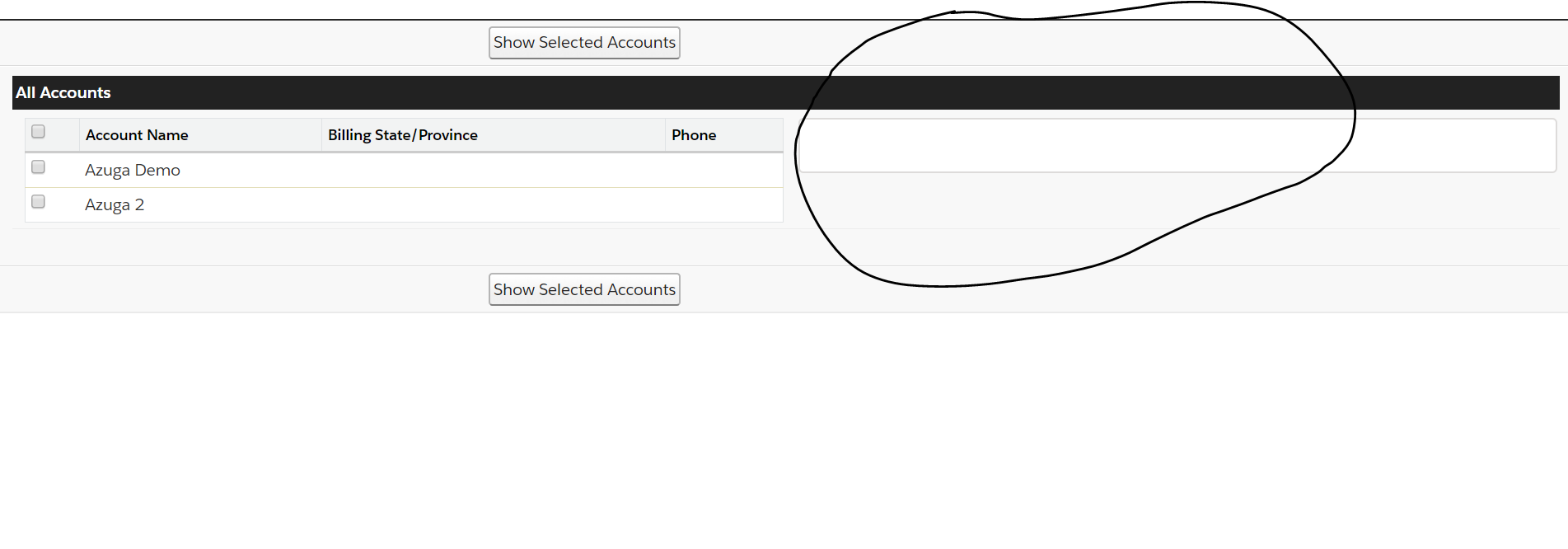Click the All Accounts section header bar
1568x549 pixels.
tap(494, 93)
